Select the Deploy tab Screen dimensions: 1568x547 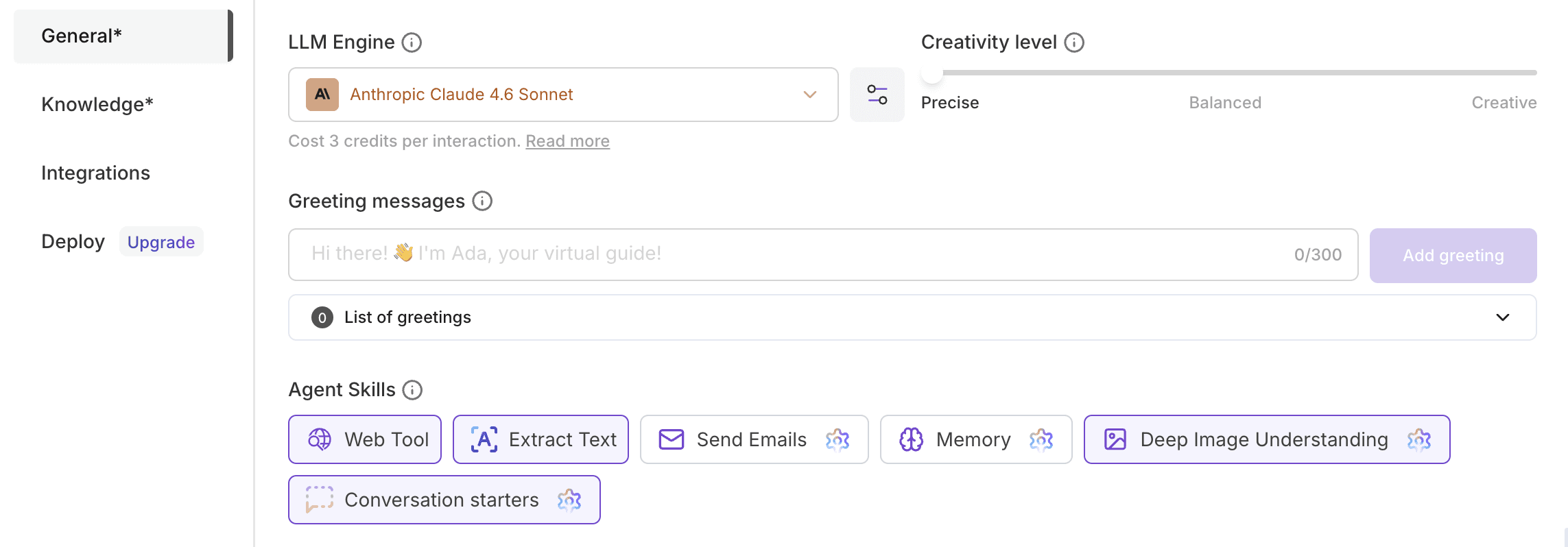coord(73,241)
